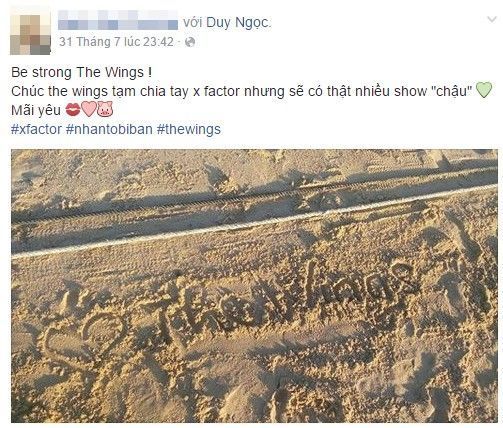This screenshot has height=428, width=503.
Task: Open the post timestamp 31 Tháng 7
Action: (x=116, y=42)
